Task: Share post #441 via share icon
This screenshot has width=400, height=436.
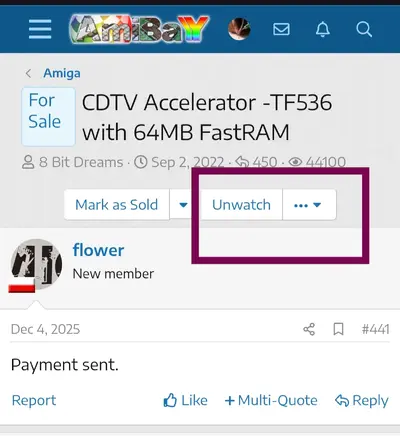Action: tap(309, 329)
